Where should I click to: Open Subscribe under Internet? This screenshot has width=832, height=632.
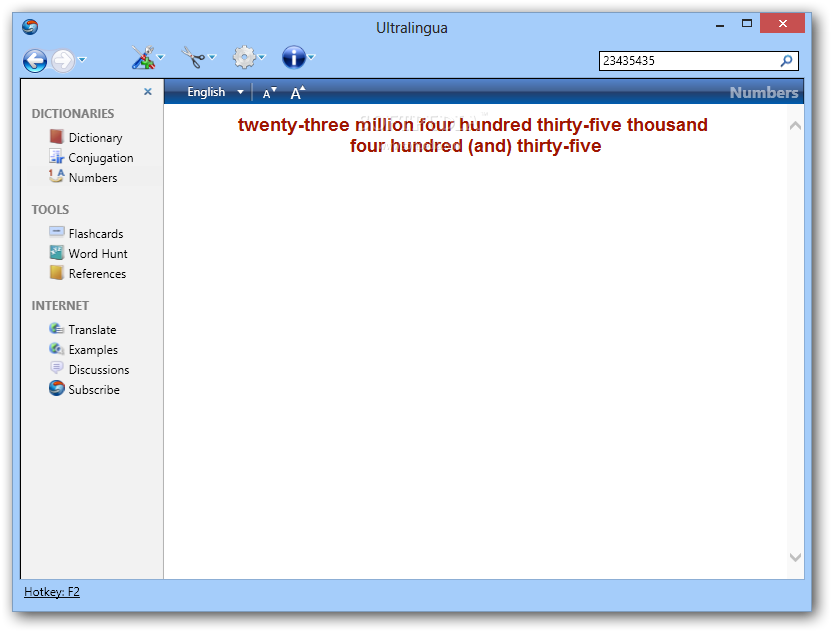[94, 390]
